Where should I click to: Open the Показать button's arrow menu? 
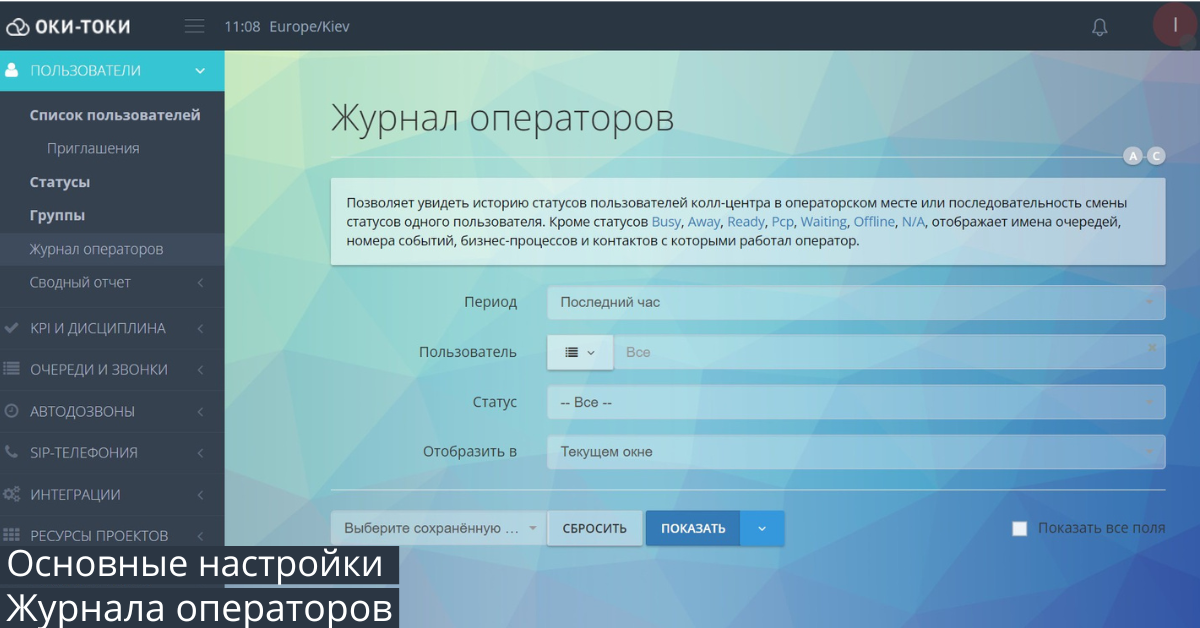point(762,528)
